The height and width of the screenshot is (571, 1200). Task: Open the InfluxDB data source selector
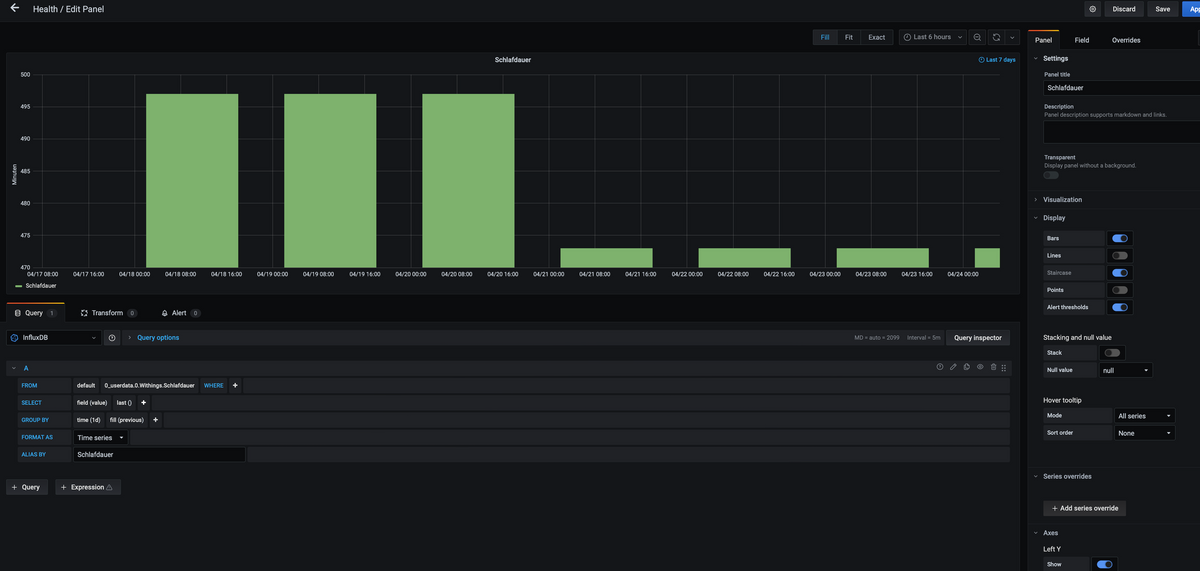tap(54, 338)
